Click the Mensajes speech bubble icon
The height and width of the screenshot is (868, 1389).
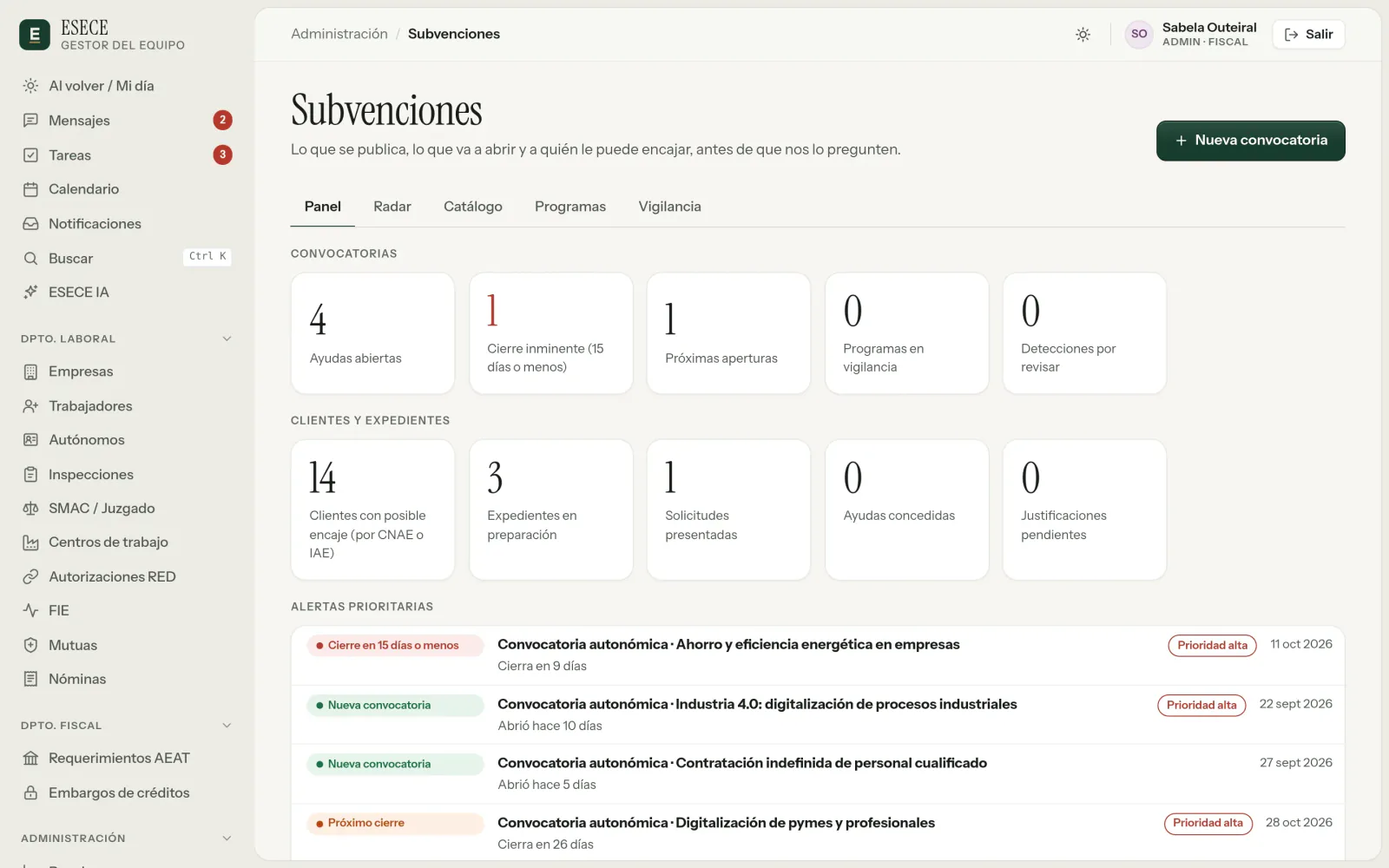tap(30, 121)
